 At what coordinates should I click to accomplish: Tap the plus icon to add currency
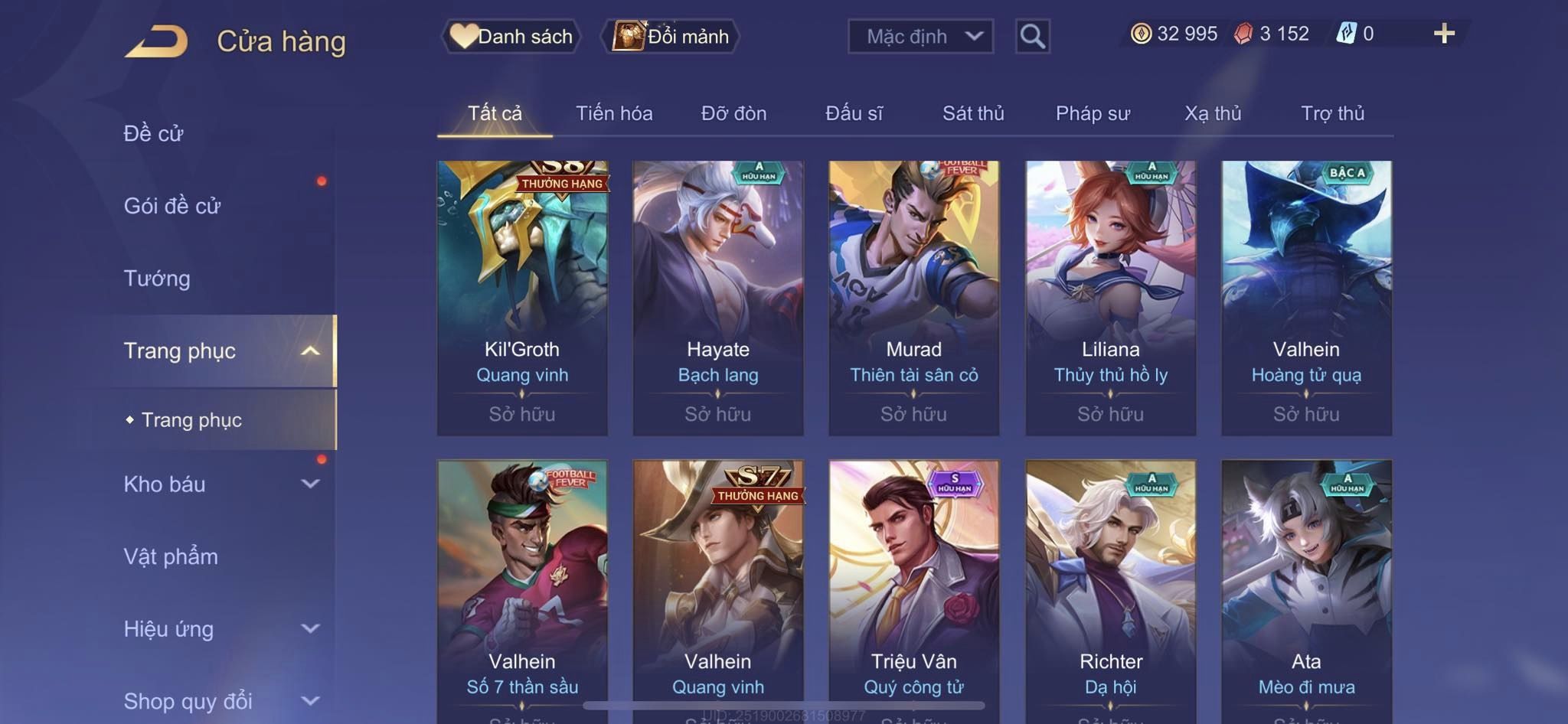click(x=1444, y=34)
